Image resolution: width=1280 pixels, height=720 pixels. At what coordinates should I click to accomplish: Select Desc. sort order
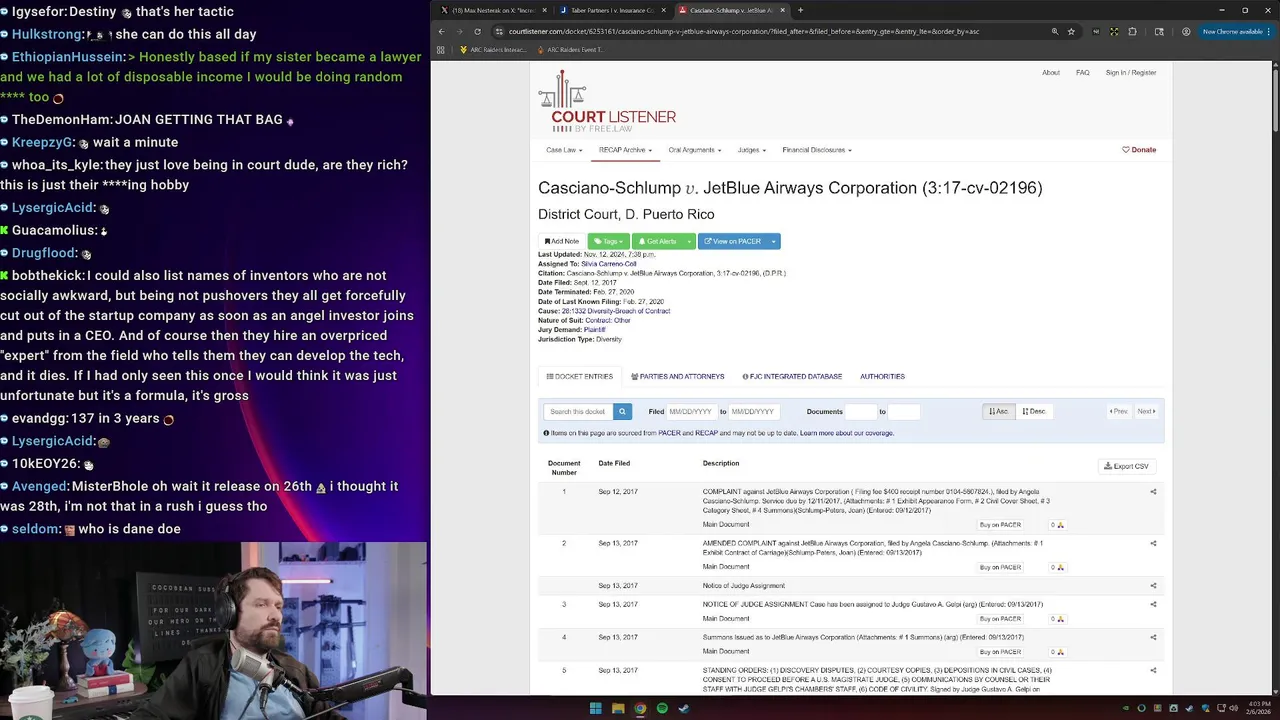click(1033, 411)
